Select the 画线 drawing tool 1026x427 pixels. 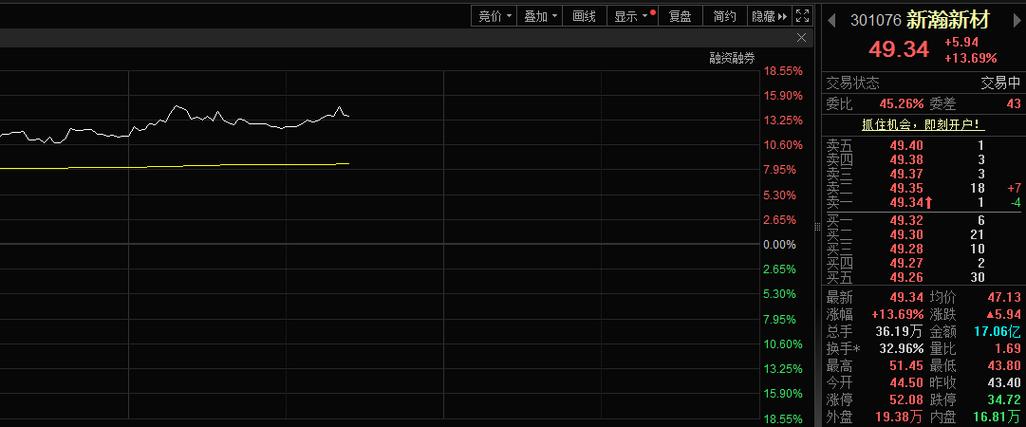point(584,16)
